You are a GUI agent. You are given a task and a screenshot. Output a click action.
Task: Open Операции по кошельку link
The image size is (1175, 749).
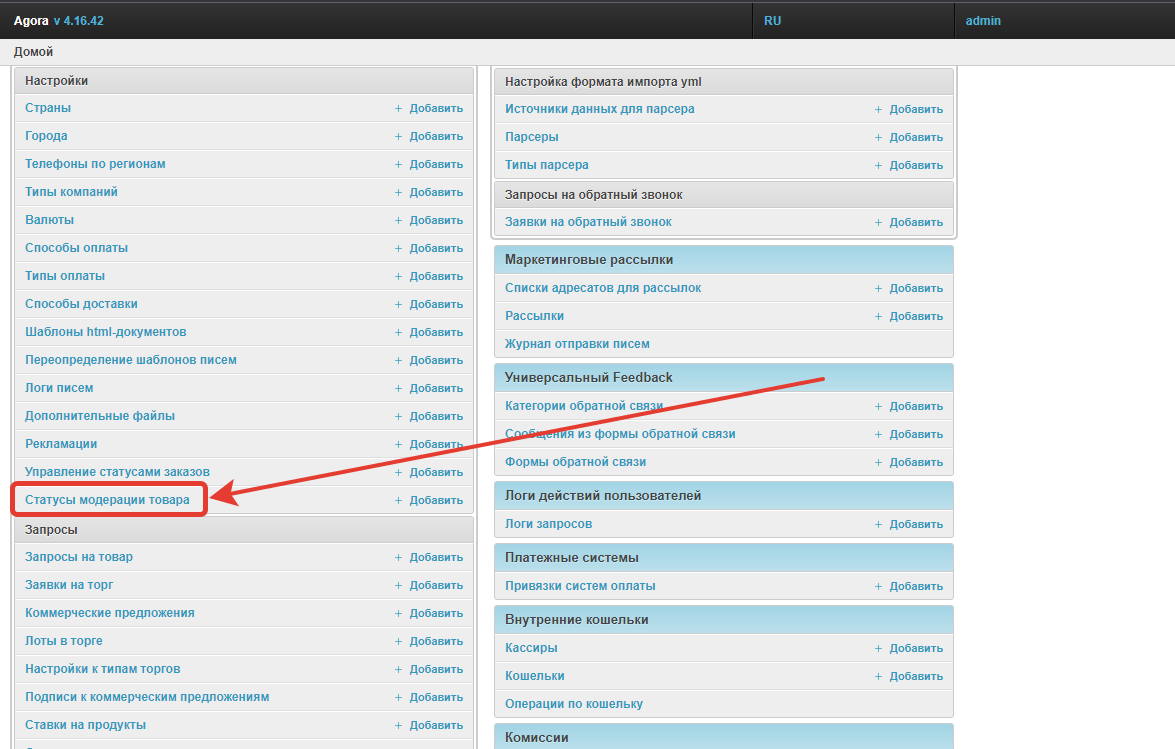click(574, 704)
